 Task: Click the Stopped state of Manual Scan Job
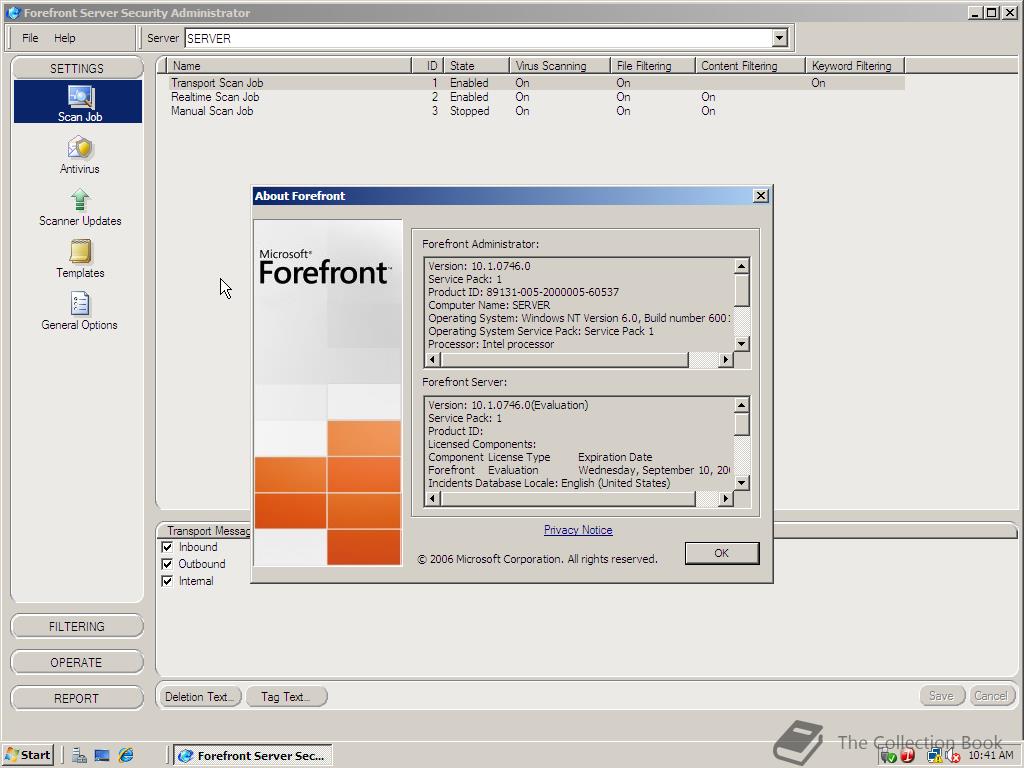470,111
